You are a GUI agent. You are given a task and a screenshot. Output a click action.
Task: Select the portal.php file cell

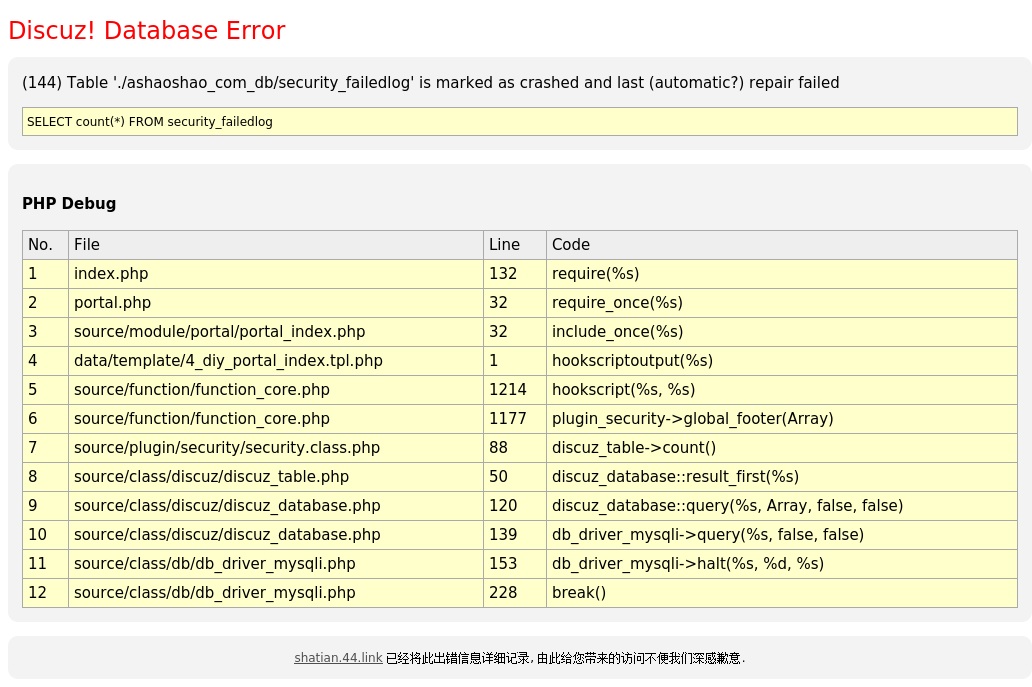[112, 303]
